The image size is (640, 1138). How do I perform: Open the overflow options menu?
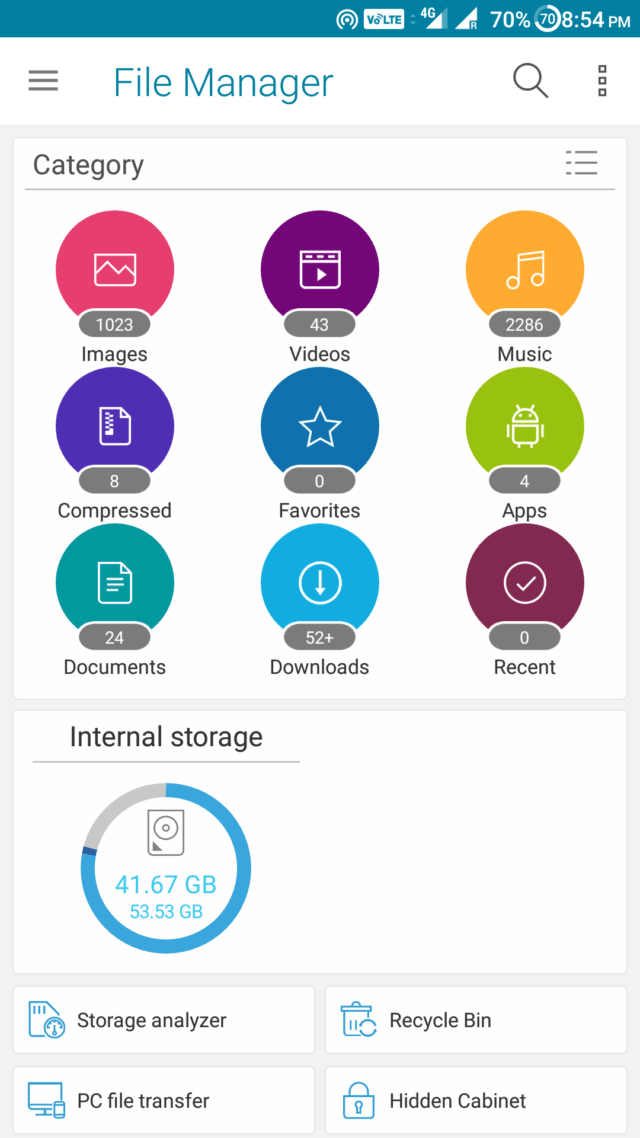601,81
